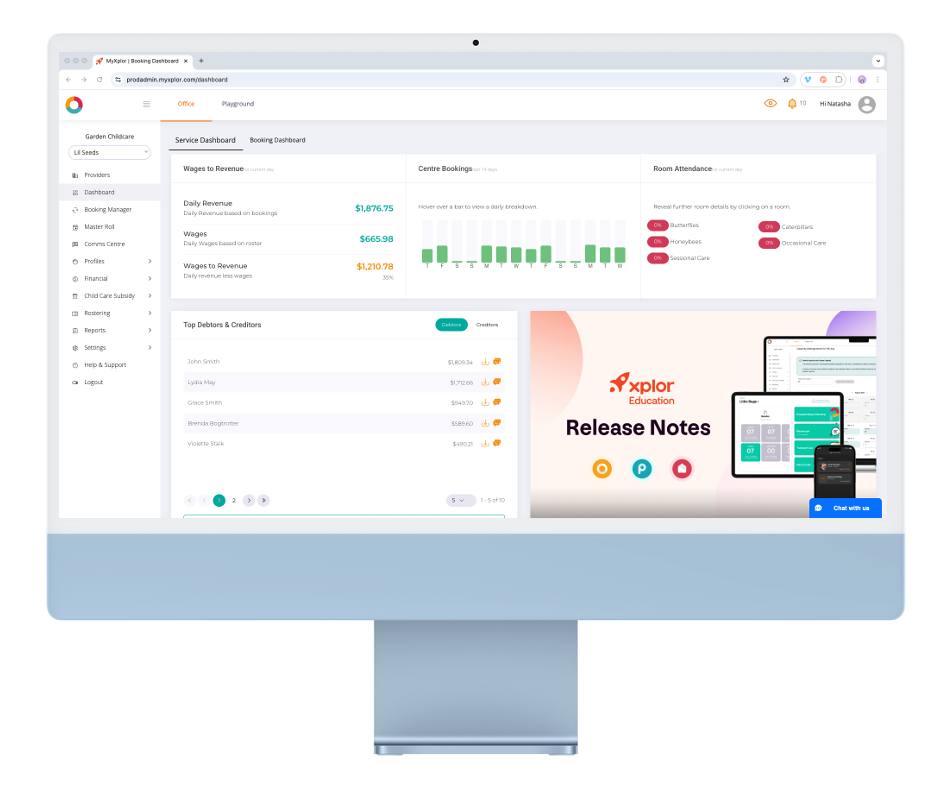
Task: Download statement icon for John Smith
Action: click(x=485, y=362)
